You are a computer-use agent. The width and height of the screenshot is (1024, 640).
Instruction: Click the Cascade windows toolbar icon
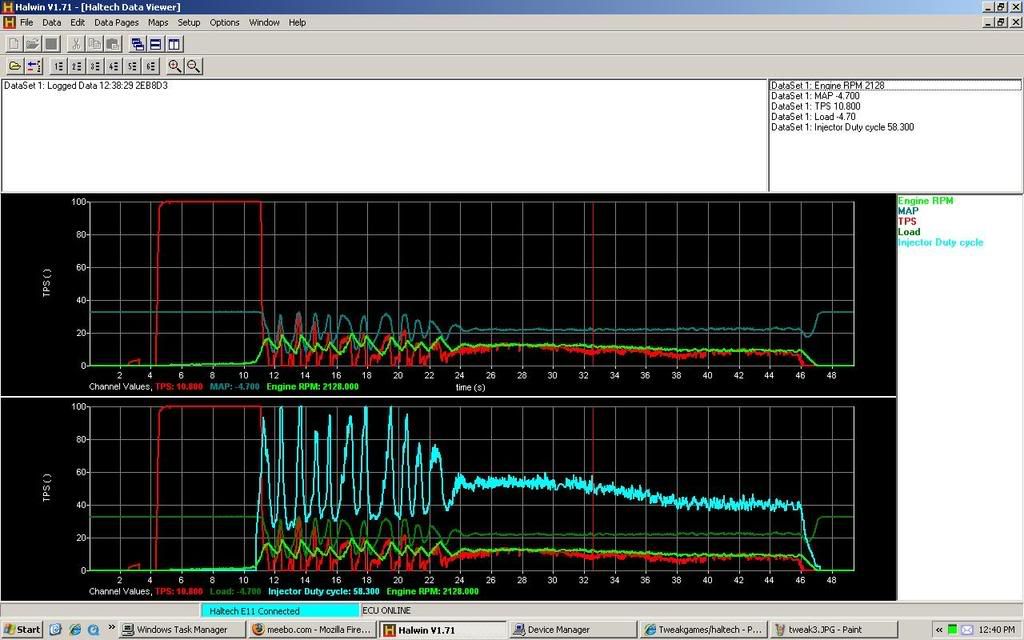[137, 44]
